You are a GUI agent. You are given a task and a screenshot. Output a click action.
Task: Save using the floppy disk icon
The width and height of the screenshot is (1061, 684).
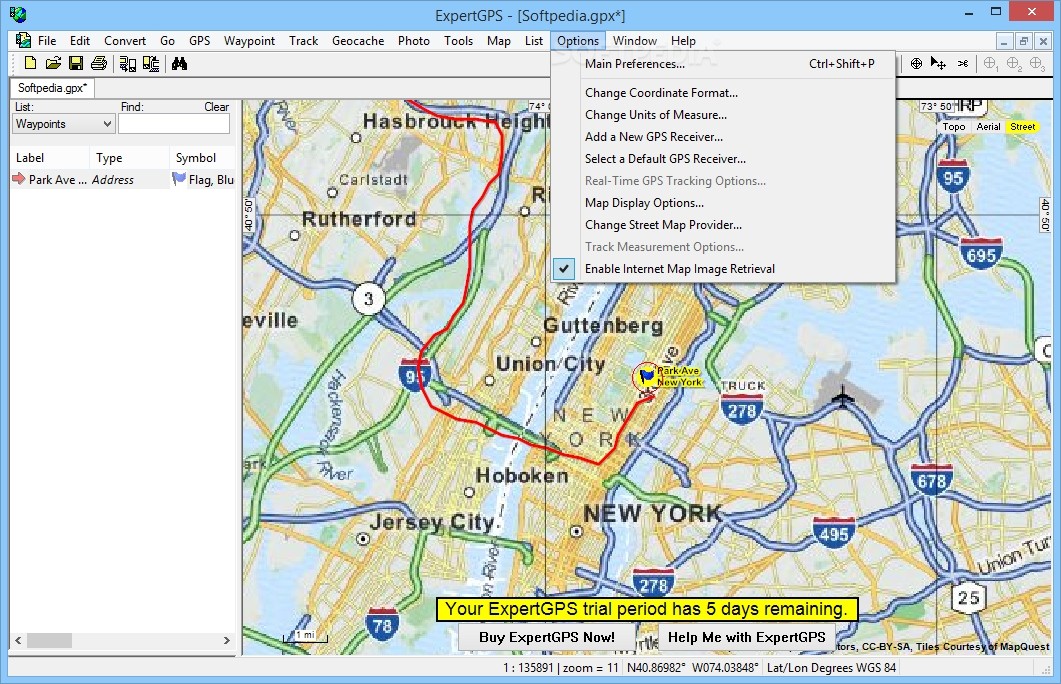76,64
